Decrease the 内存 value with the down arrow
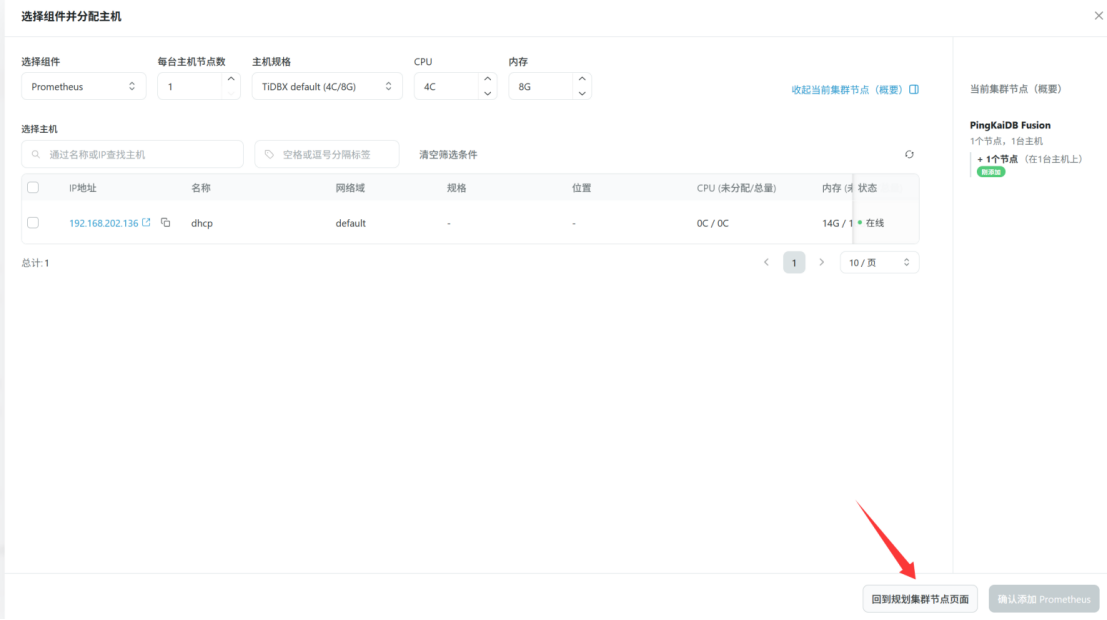1107x620 pixels. 582,93
